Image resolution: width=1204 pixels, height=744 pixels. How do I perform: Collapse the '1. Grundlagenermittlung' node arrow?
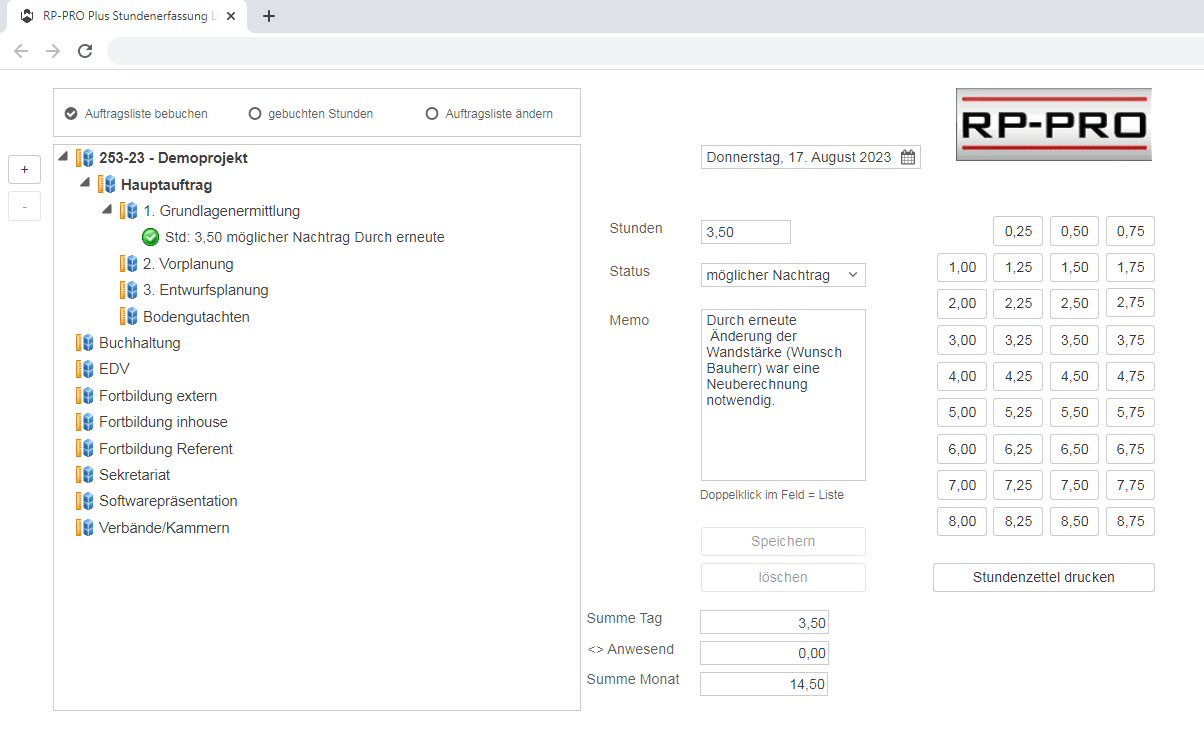[x=108, y=210]
